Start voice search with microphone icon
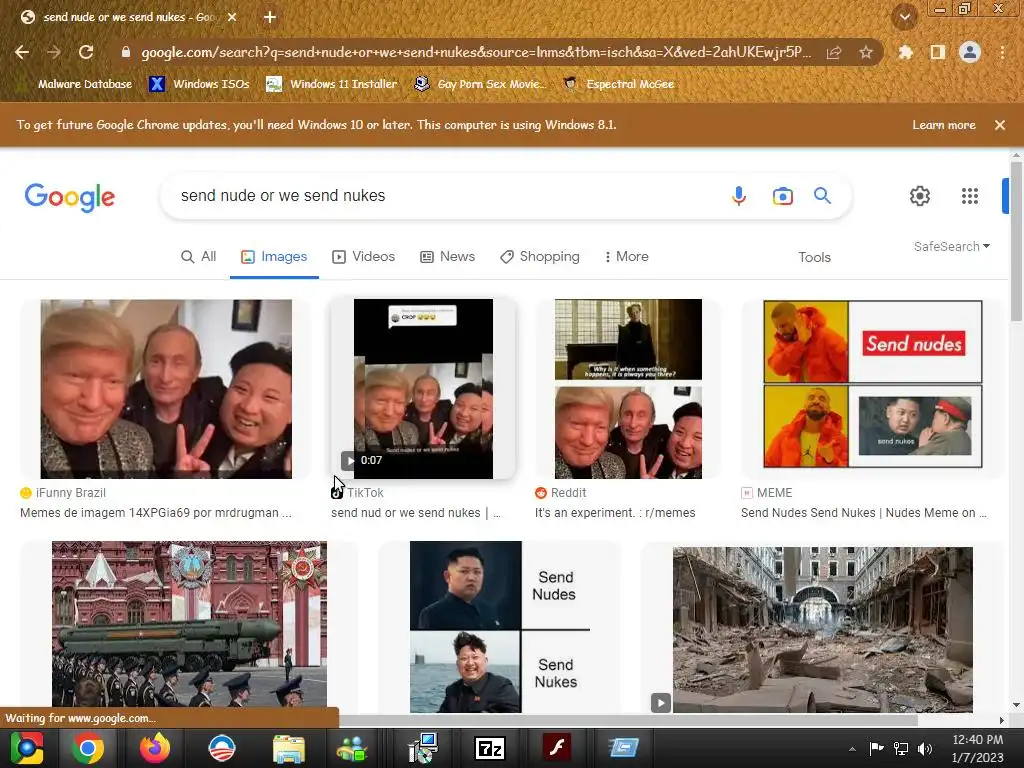This screenshot has width=1024, height=768. pyautogui.click(x=739, y=196)
